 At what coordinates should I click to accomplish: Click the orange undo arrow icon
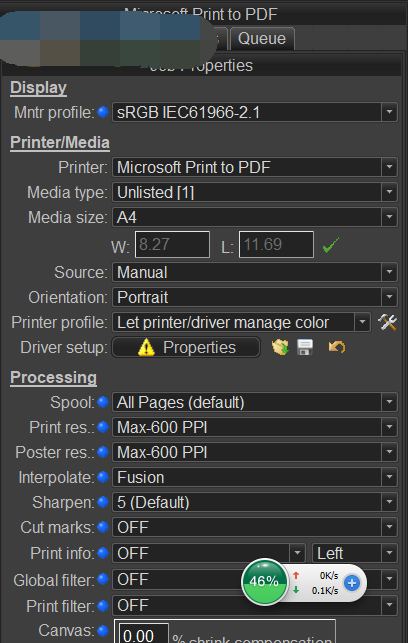337,347
